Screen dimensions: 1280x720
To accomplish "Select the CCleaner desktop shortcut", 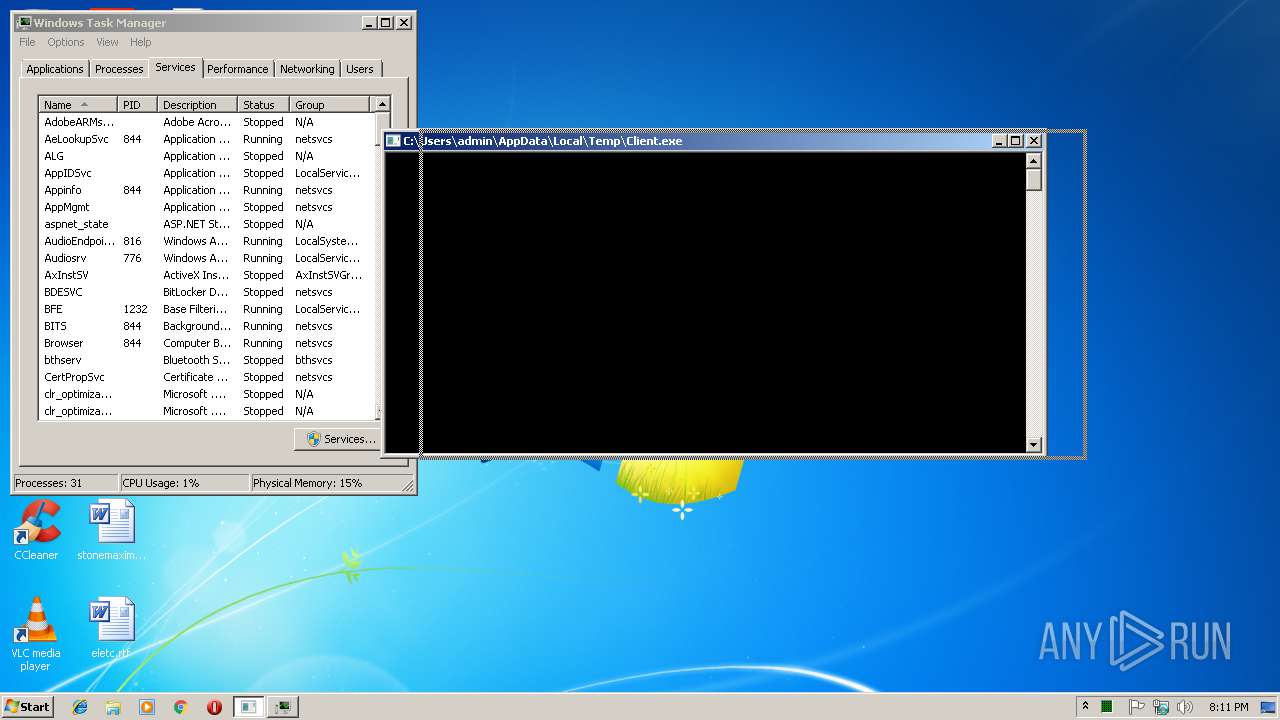I will (37, 530).
